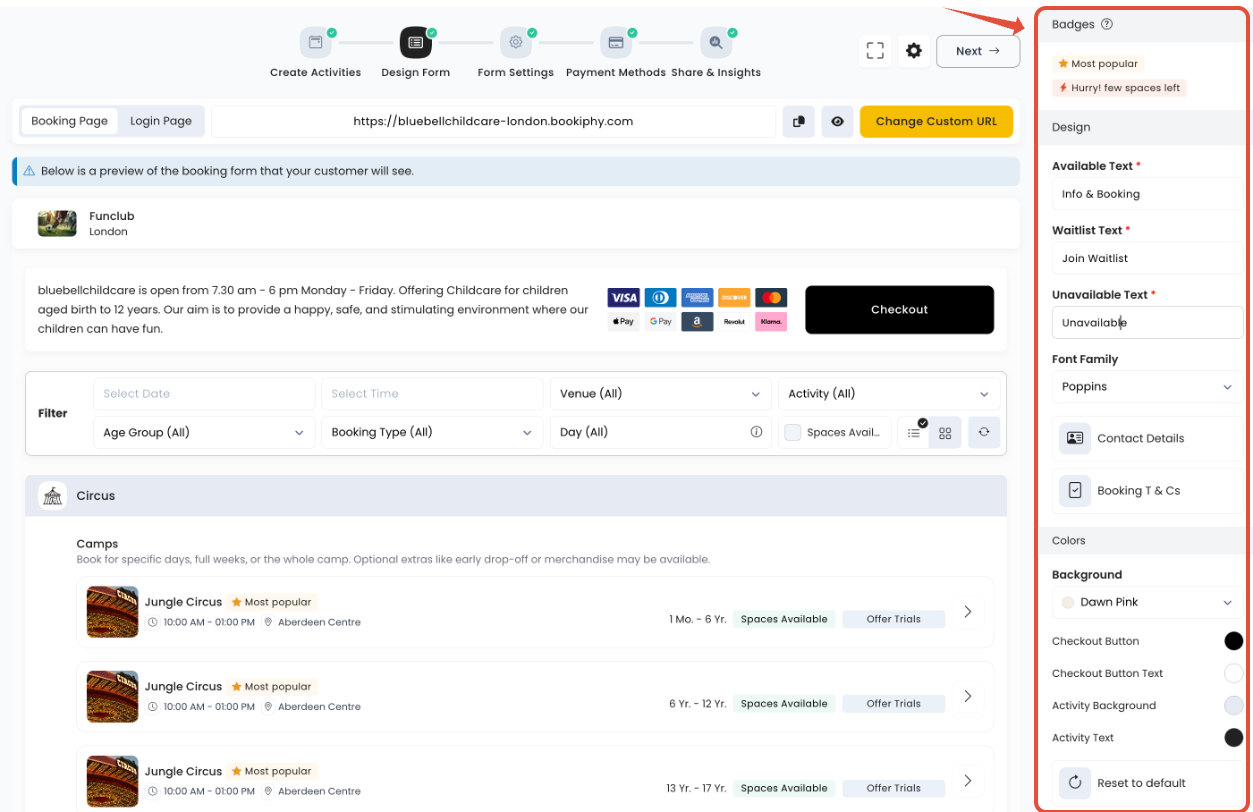
Task: Click the Contact Details card icon
Action: point(1075,438)
